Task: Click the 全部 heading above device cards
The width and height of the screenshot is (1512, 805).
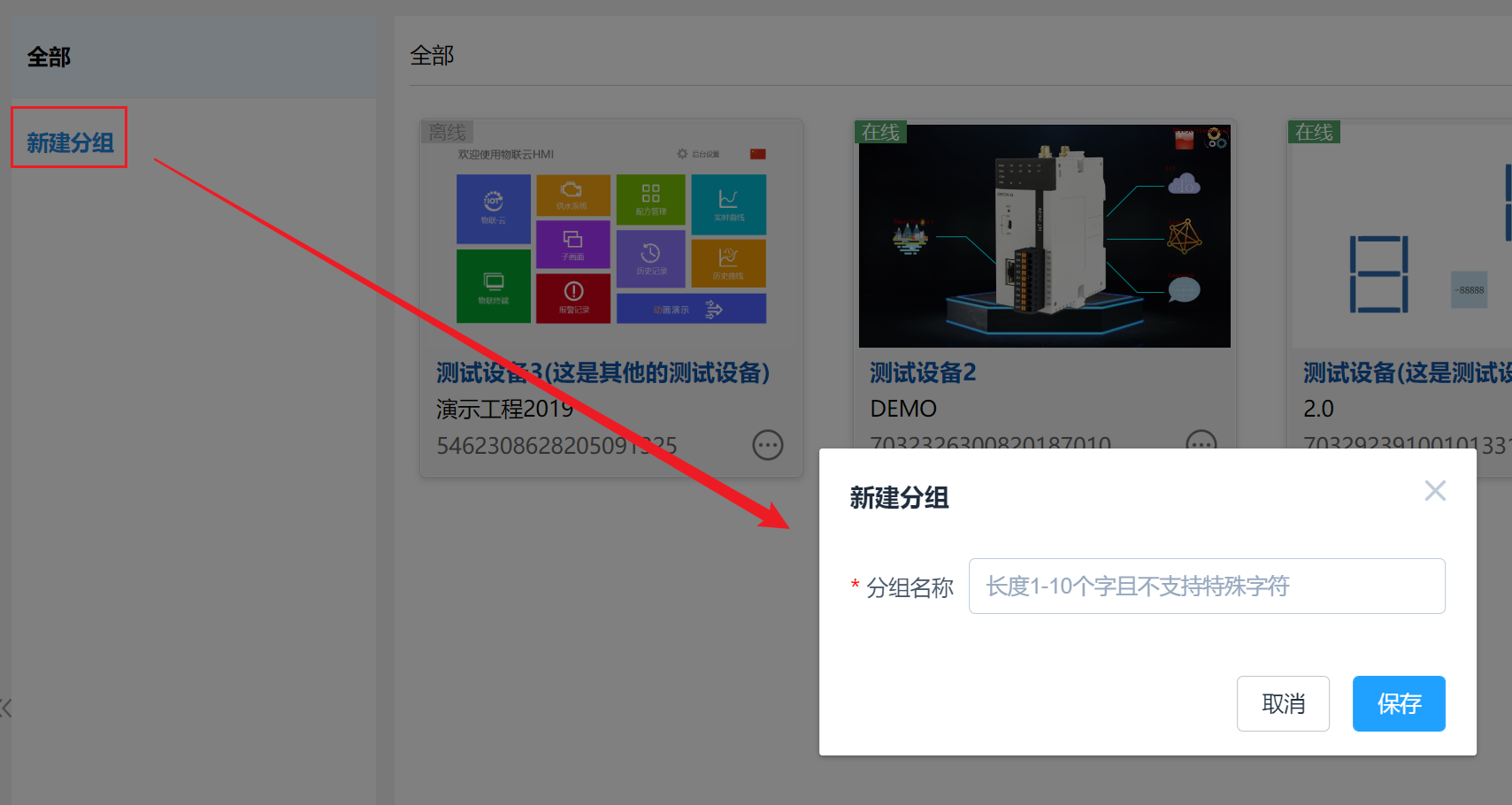Action: [432, 56]
